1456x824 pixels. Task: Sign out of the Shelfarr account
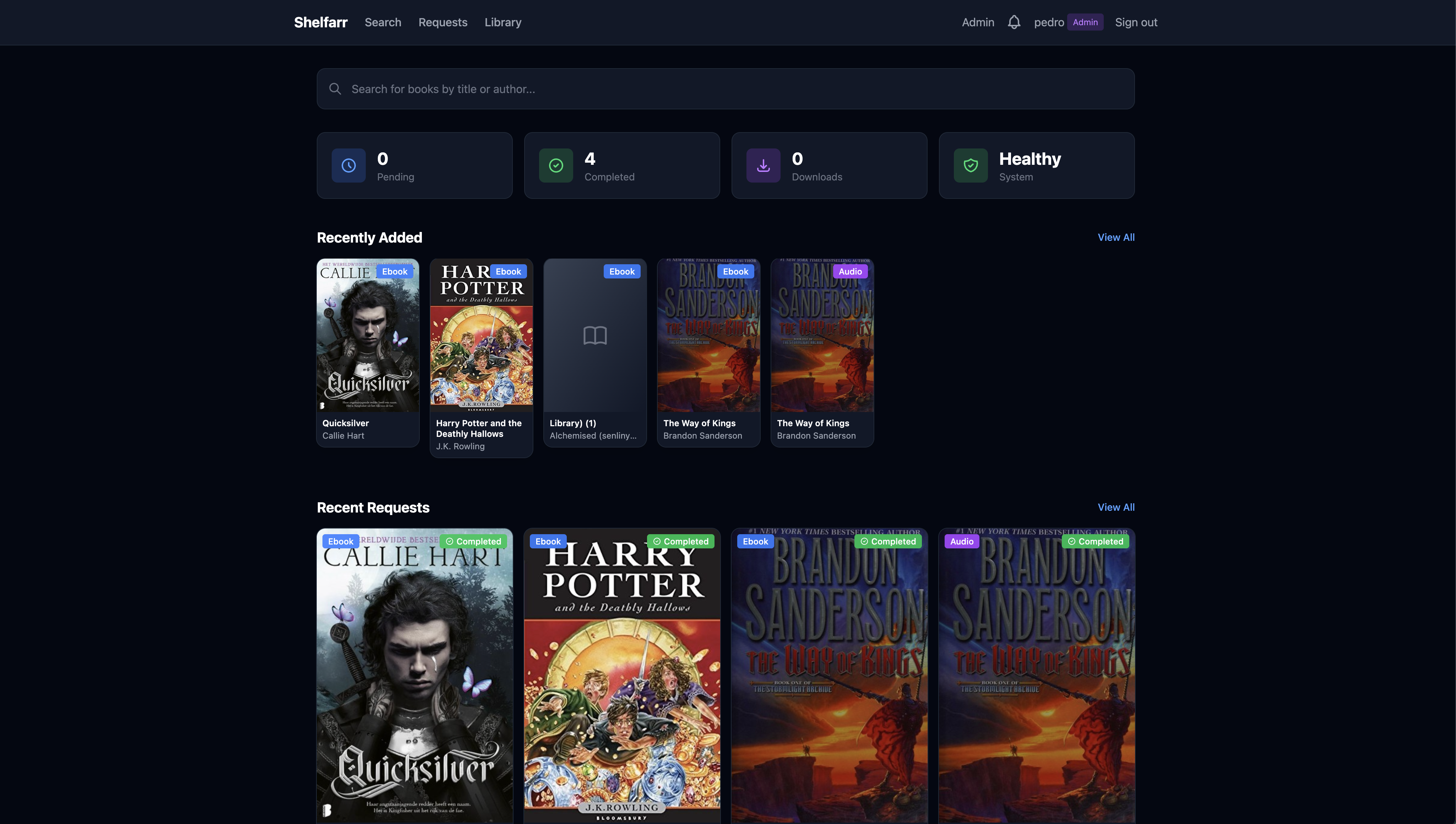click(x=1136, y=22)
